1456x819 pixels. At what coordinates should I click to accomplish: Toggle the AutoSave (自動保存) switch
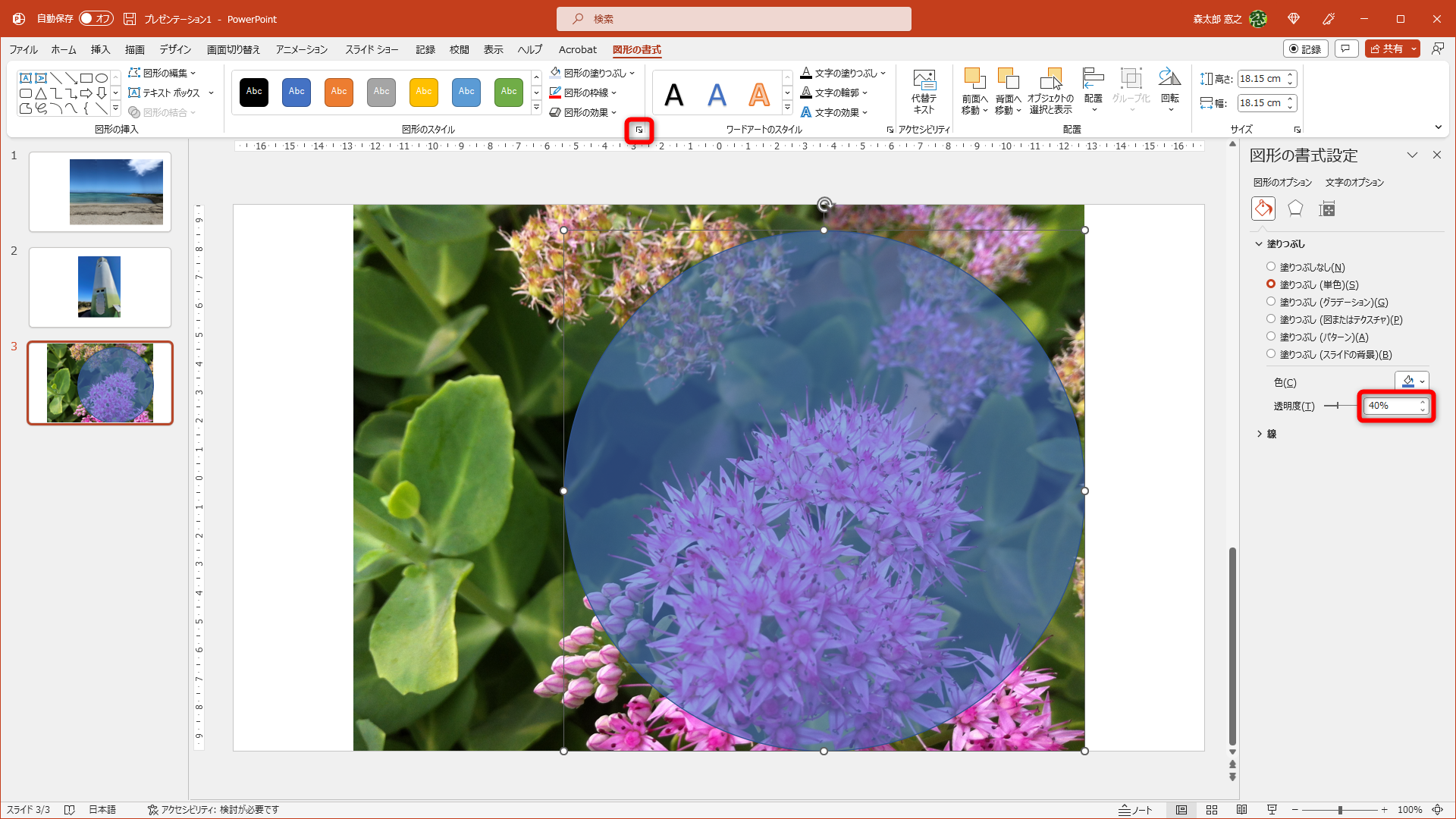(96, 18)
